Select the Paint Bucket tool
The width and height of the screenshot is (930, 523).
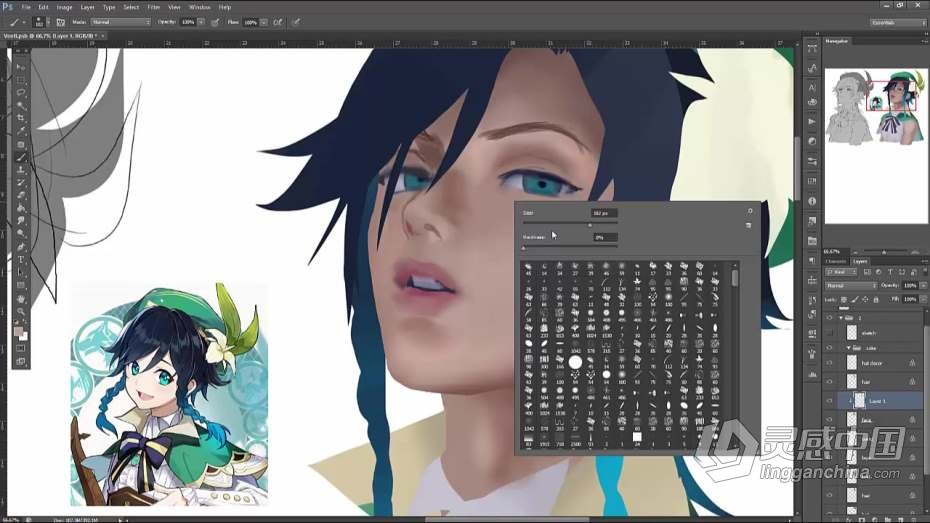pyautogui.click(x=21, y=208)
